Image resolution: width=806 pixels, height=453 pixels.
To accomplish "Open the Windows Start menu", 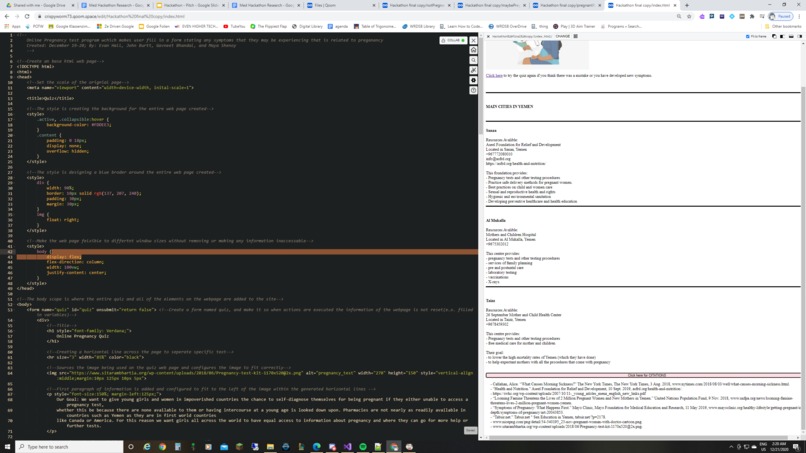I will (7, 447).
